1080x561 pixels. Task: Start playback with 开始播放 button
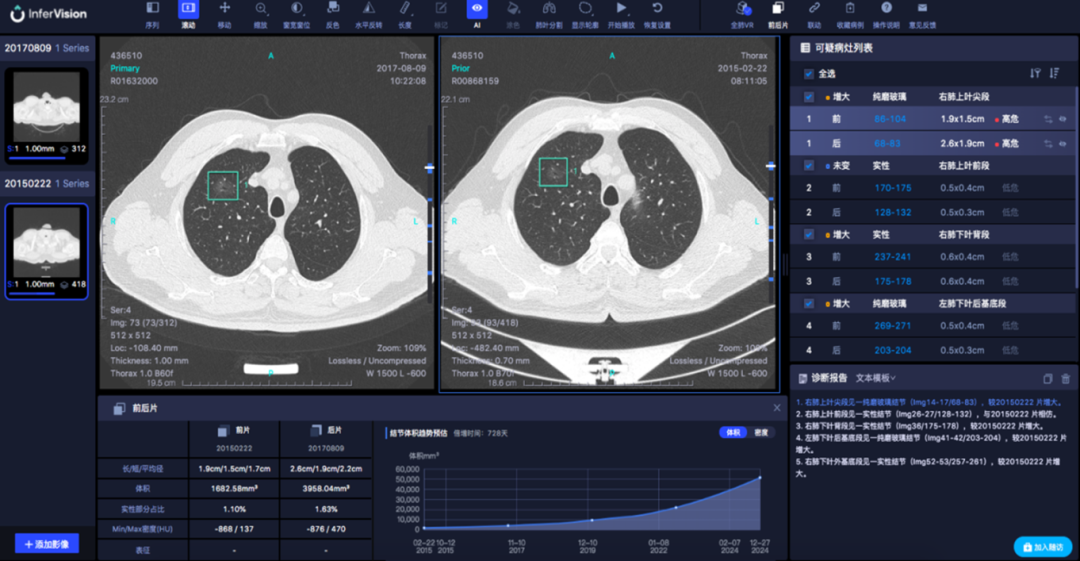(x=621, y=14)
